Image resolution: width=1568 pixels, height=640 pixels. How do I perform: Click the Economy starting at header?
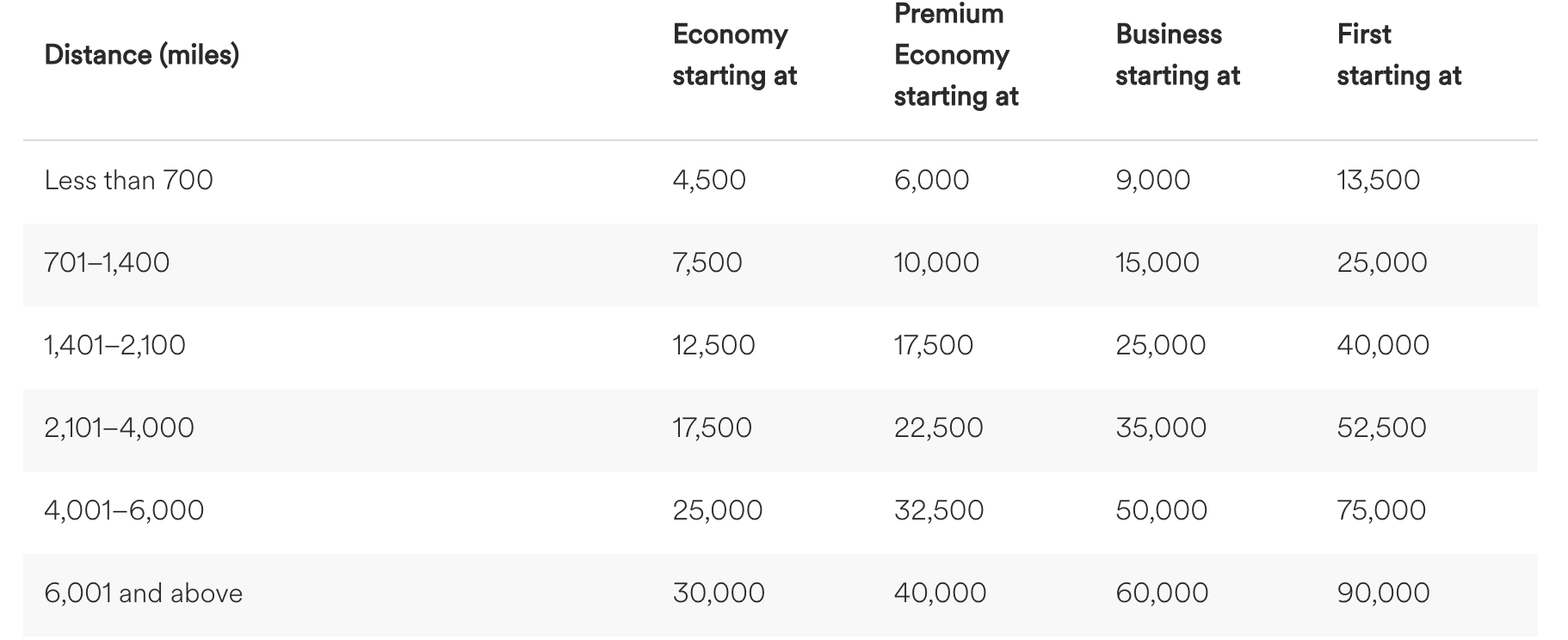tap(734, 55)
